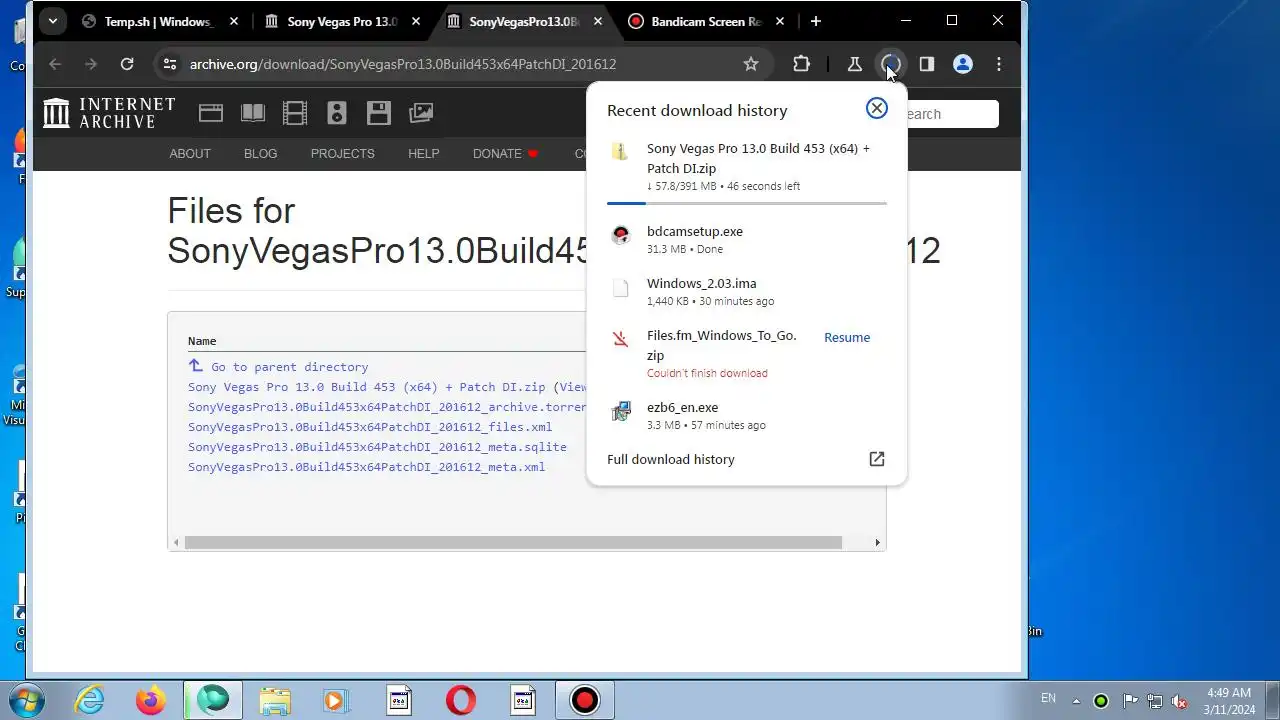1280x720 pixels.
Task: Open the muted volume tray icon
Action: pyautogui.click(x=1180, y=701)
